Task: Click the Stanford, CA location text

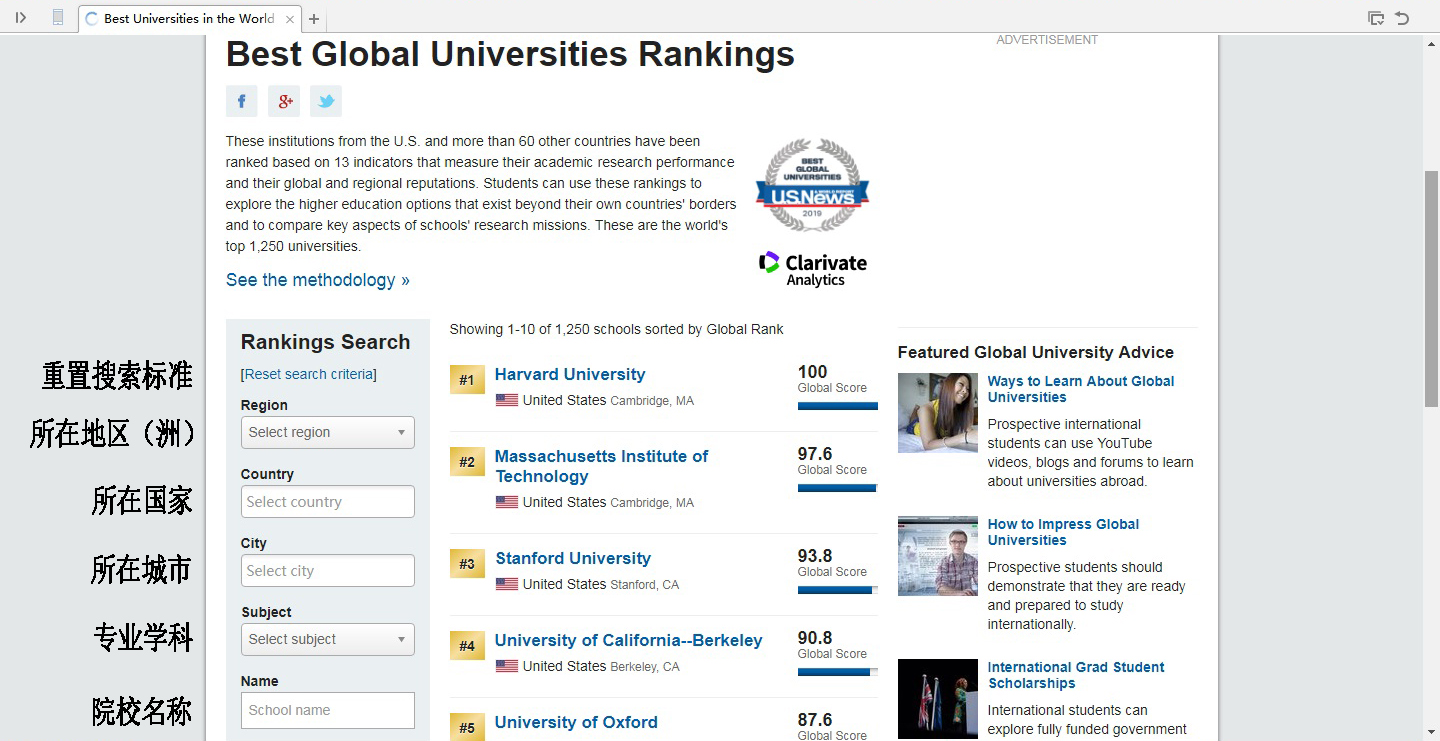Action: [645, 585]
